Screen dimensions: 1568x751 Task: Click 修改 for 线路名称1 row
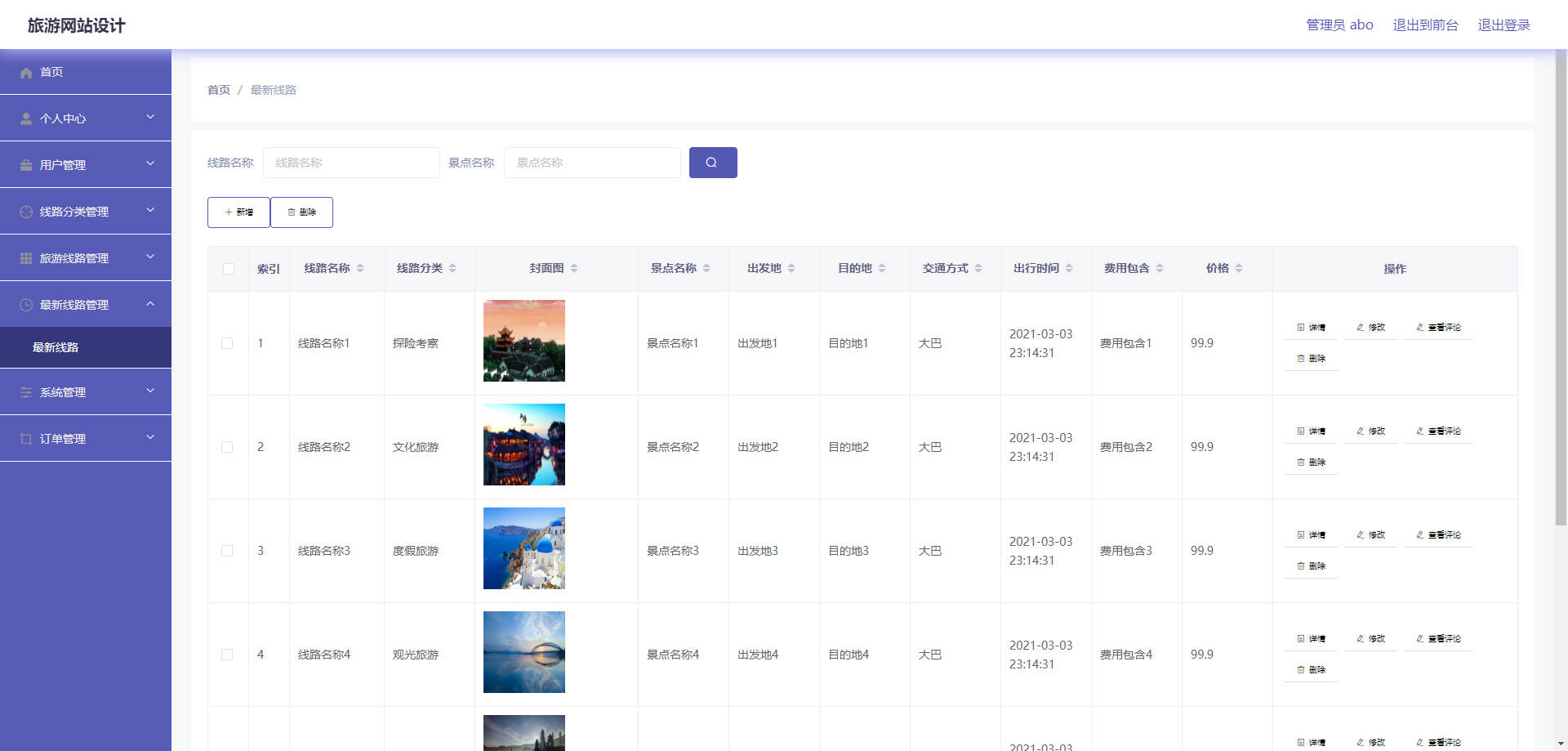(1370, 328)
